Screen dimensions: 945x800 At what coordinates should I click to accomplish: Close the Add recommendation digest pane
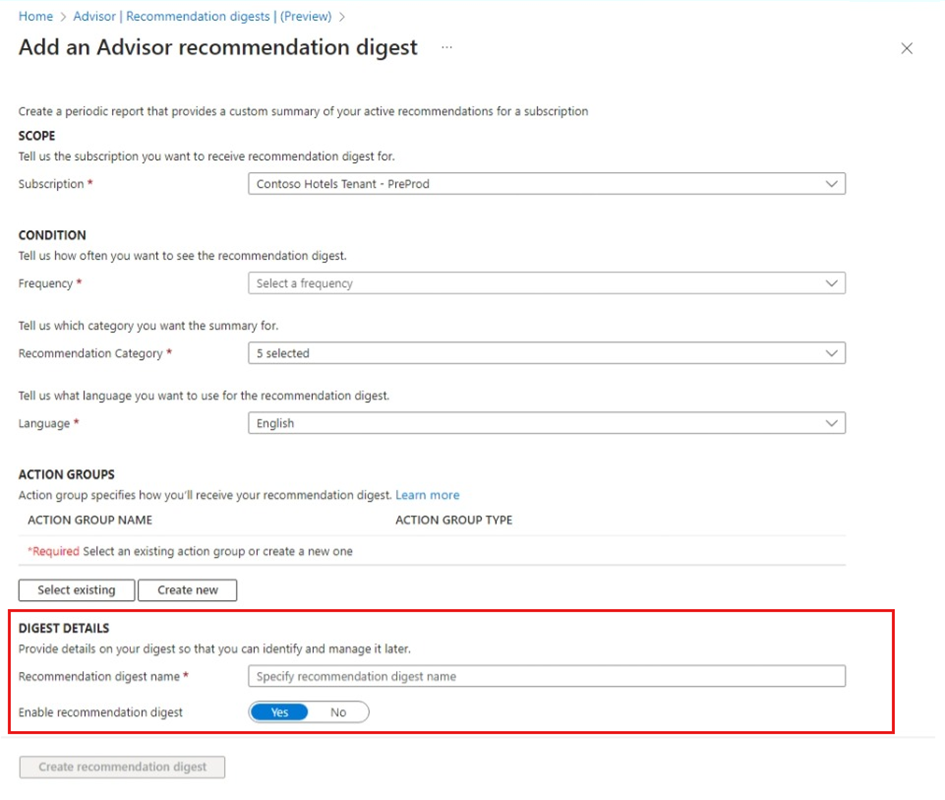(x=907, y=47)
